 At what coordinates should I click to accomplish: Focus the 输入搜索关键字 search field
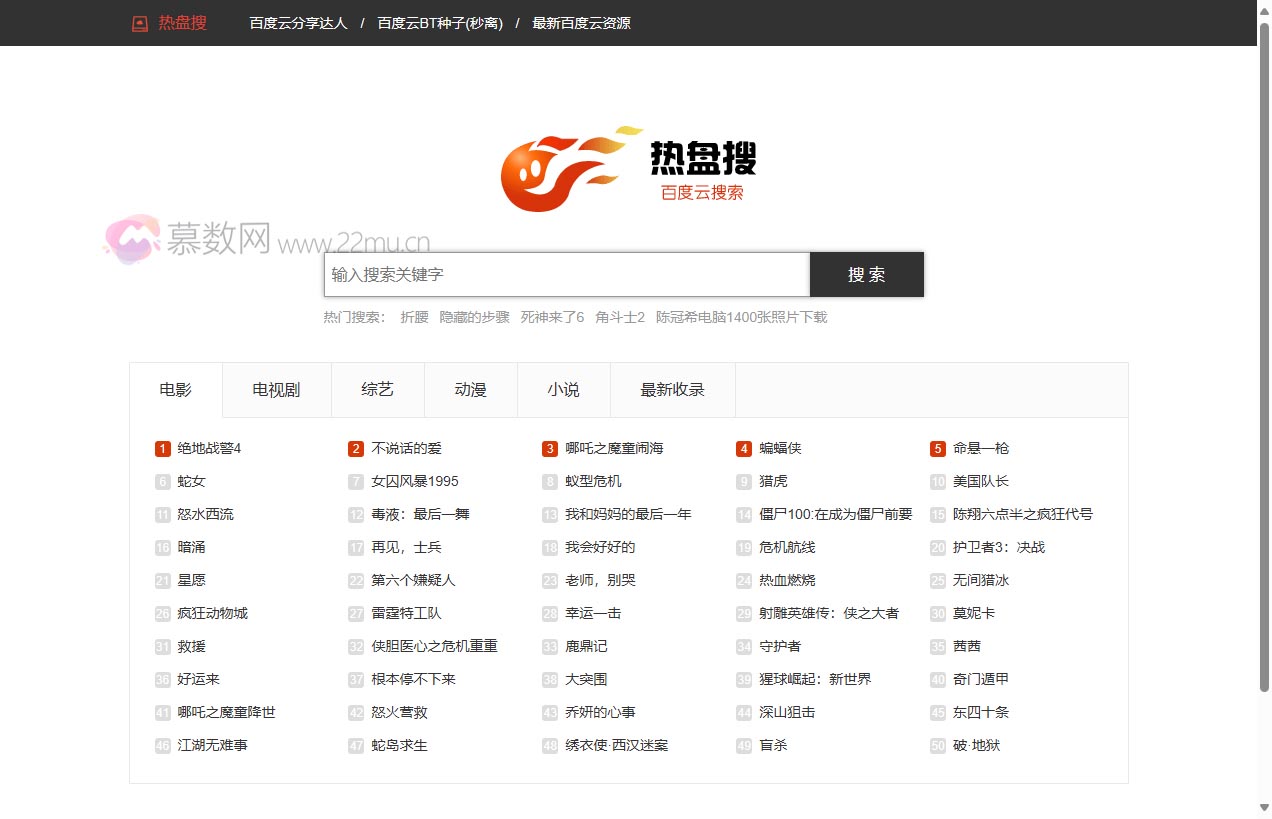pyautogui.click(x=566, y=275)
